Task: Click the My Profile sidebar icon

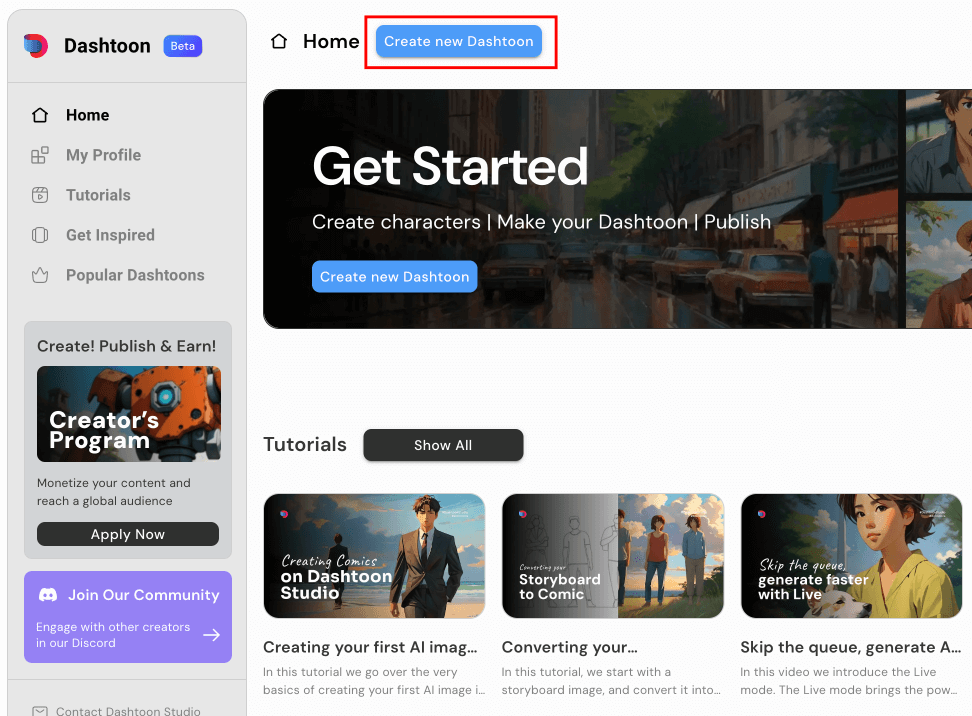Action: 40,155
